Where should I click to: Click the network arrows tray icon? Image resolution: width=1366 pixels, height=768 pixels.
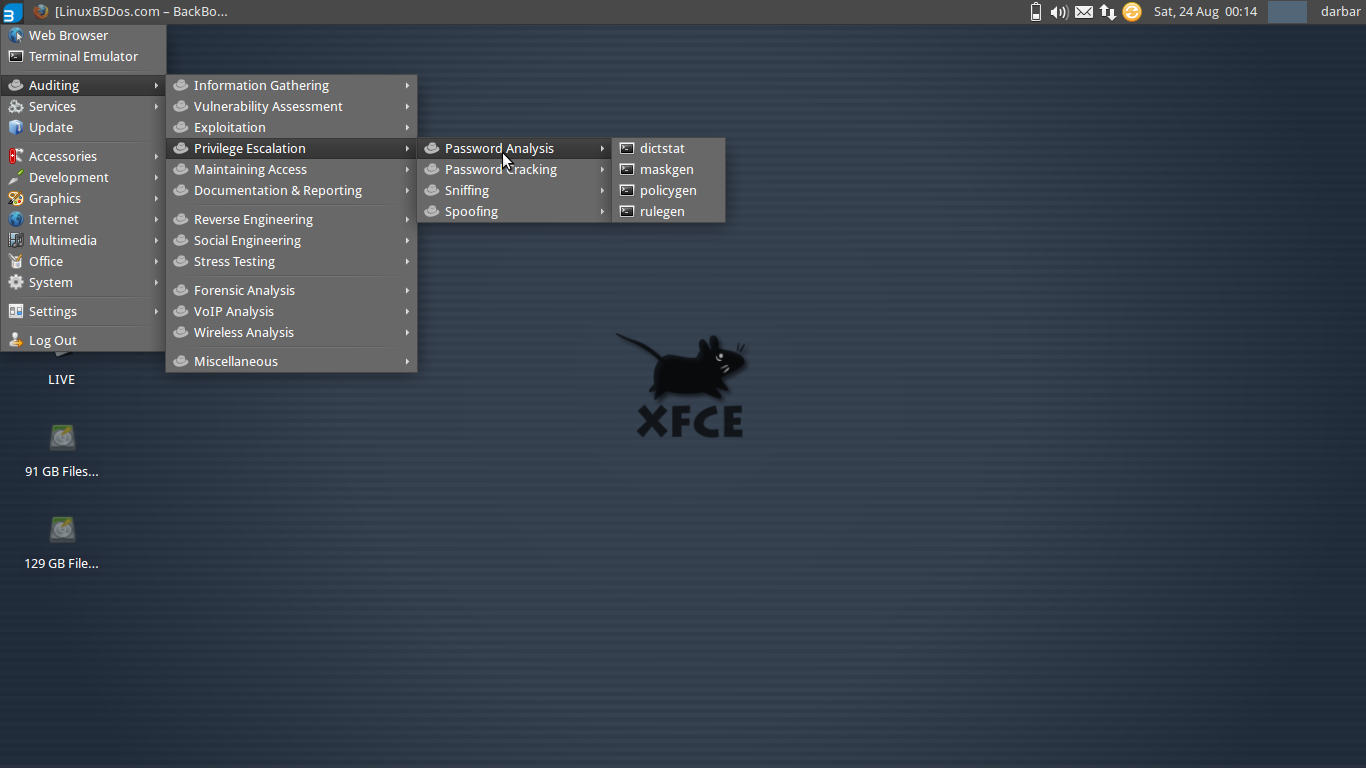tap(1108, 12)
